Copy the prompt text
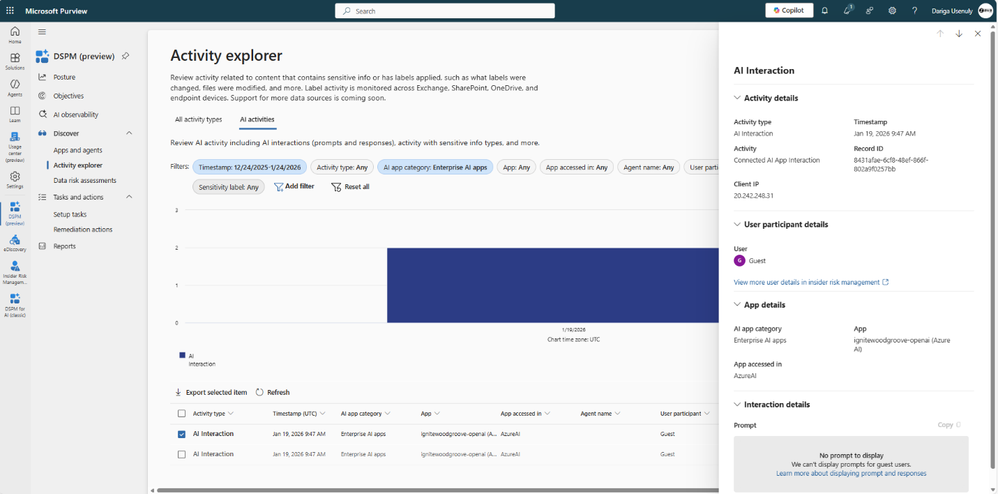998x494 pixels. (949, 425)
